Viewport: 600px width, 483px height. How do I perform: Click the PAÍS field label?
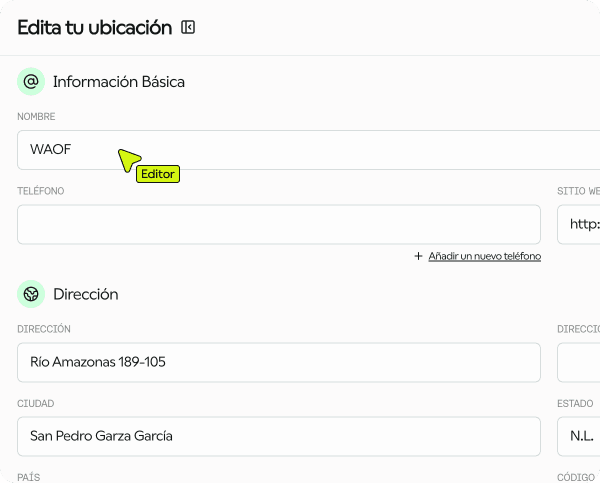(x=29, y=478)
